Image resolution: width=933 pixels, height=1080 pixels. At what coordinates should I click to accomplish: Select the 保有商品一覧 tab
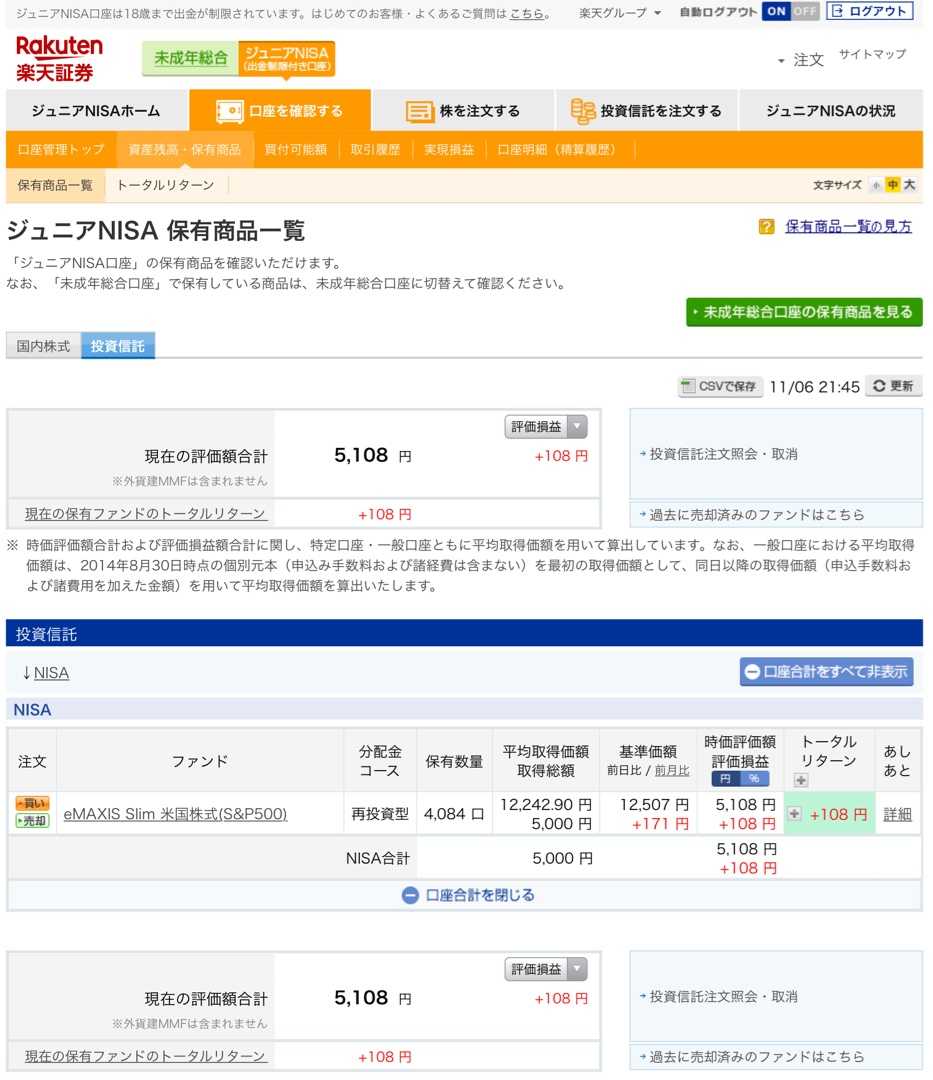click(x=55, y=185)
